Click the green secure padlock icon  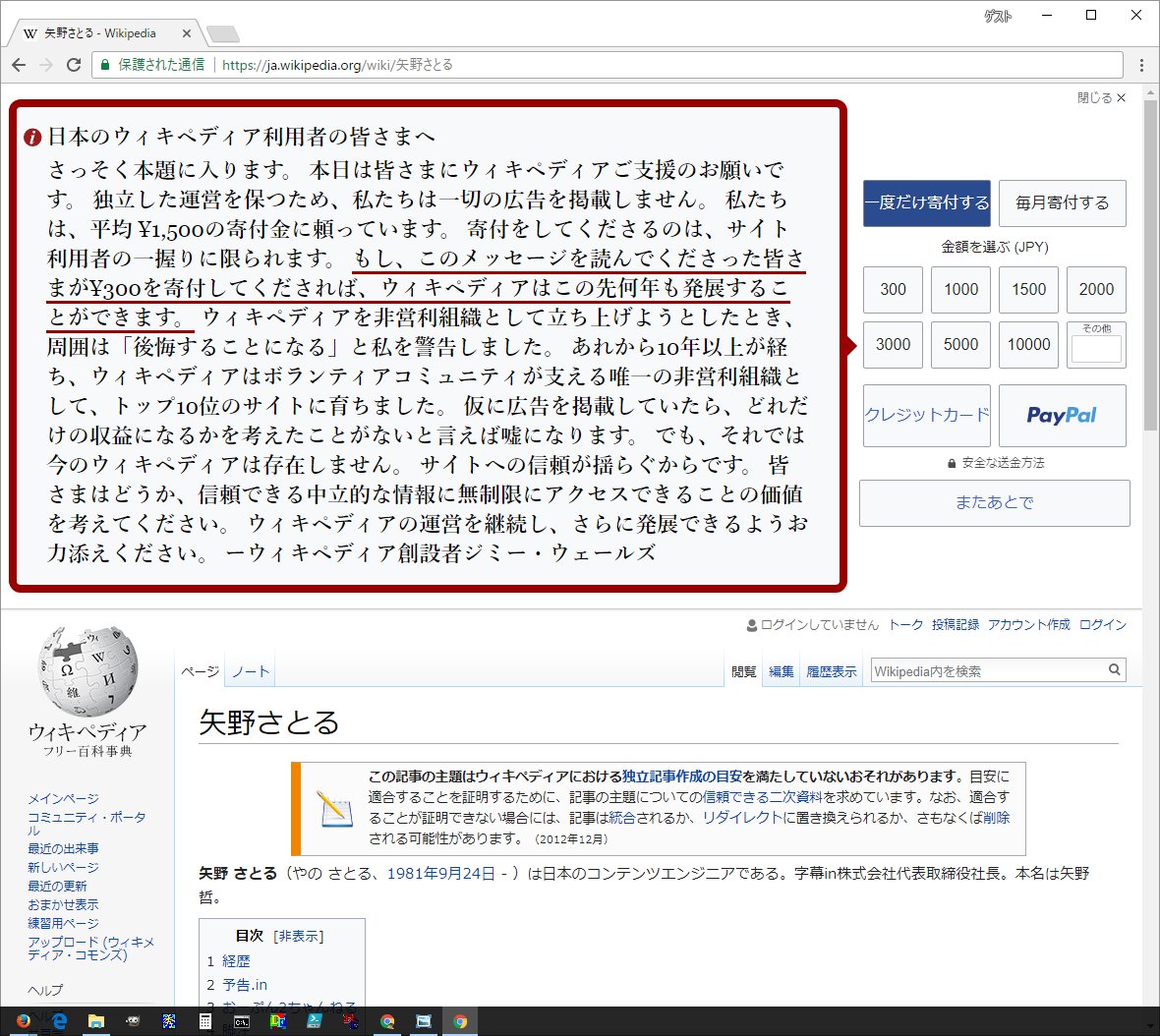105,65
